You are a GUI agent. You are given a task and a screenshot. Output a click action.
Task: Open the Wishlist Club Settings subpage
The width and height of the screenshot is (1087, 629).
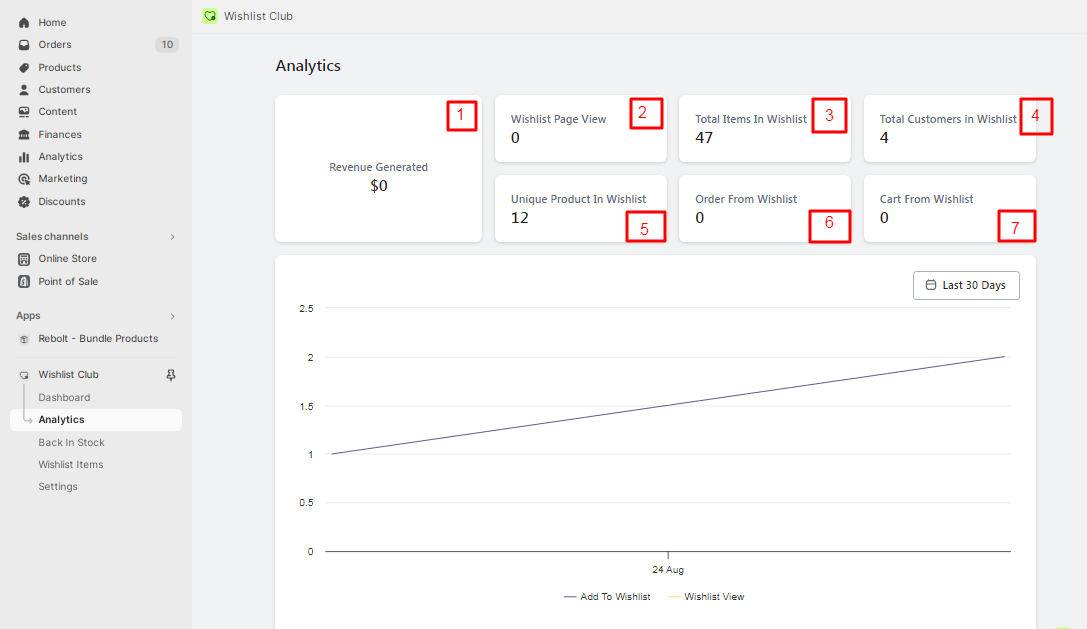[x=58, y=487]
